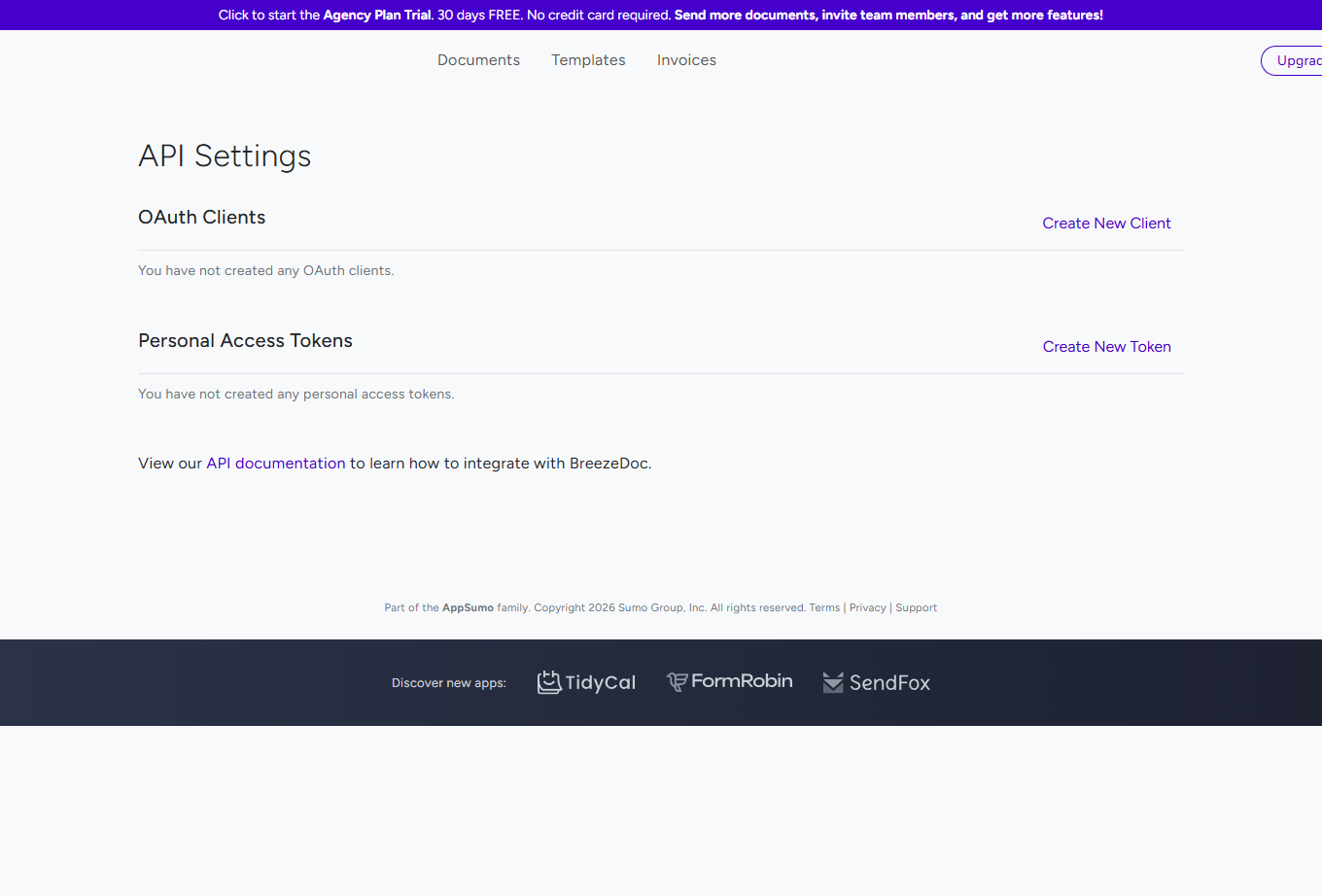View the Privacy policy
The image size is (1322, 896).
[867, 607]
